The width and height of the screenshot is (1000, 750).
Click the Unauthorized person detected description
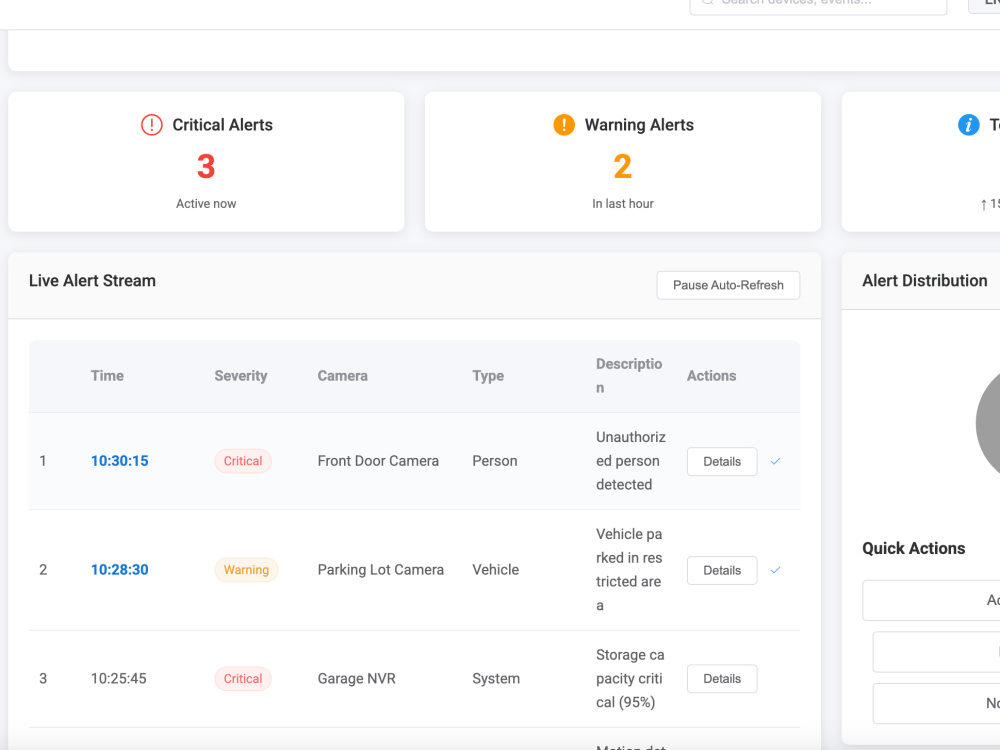coord(631,461)
